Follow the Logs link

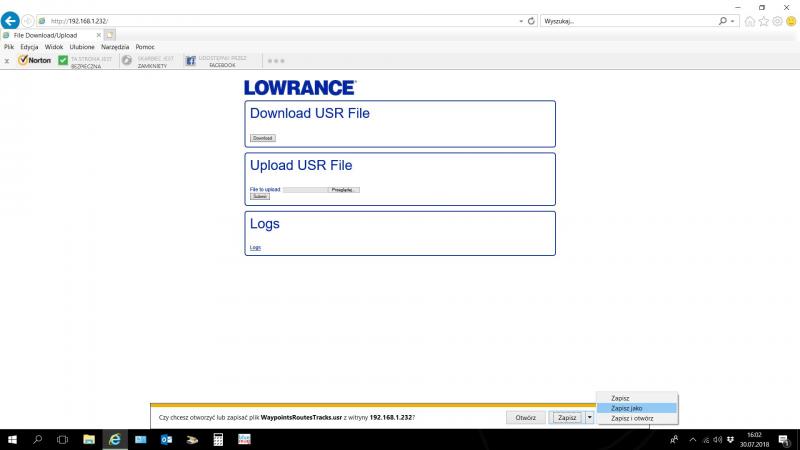pos(255,247)
